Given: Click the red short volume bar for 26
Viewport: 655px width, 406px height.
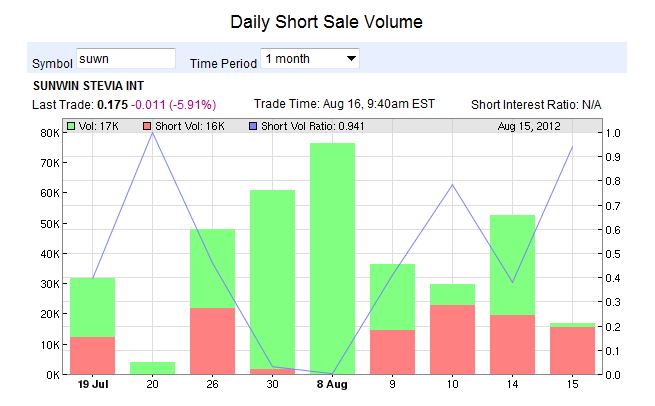Looking at the screenshot, I should 212,341.
